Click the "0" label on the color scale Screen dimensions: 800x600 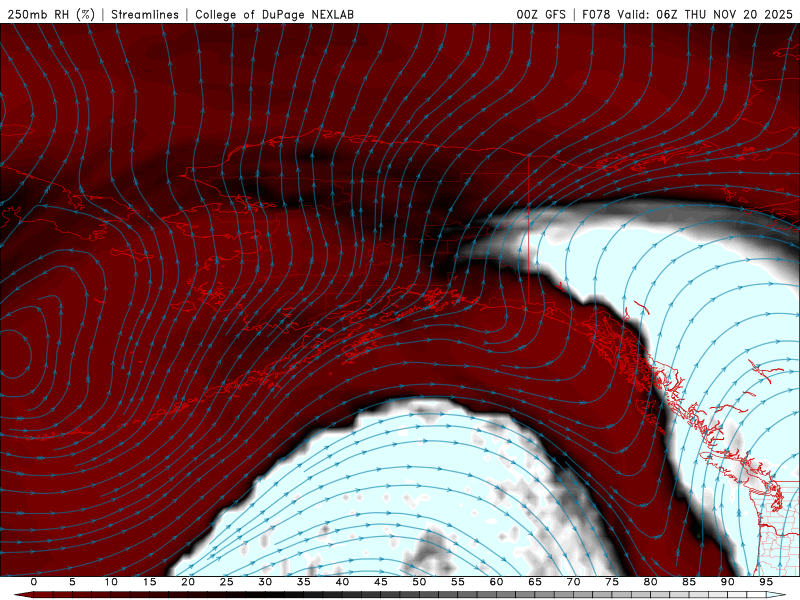(x=34, y=582)
